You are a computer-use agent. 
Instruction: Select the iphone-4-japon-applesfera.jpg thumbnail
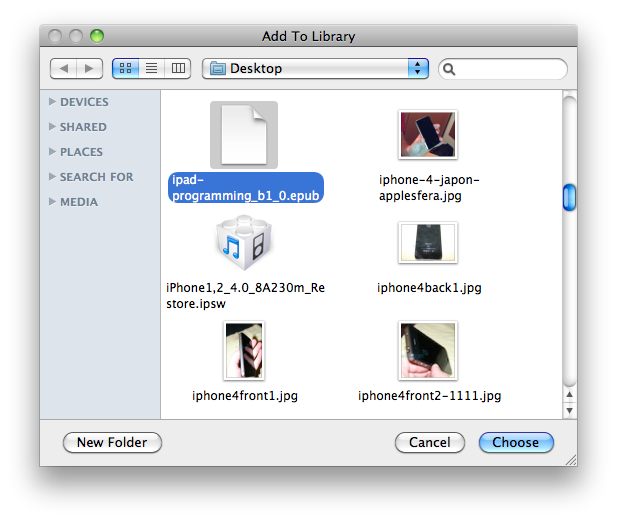pos(428,135)
